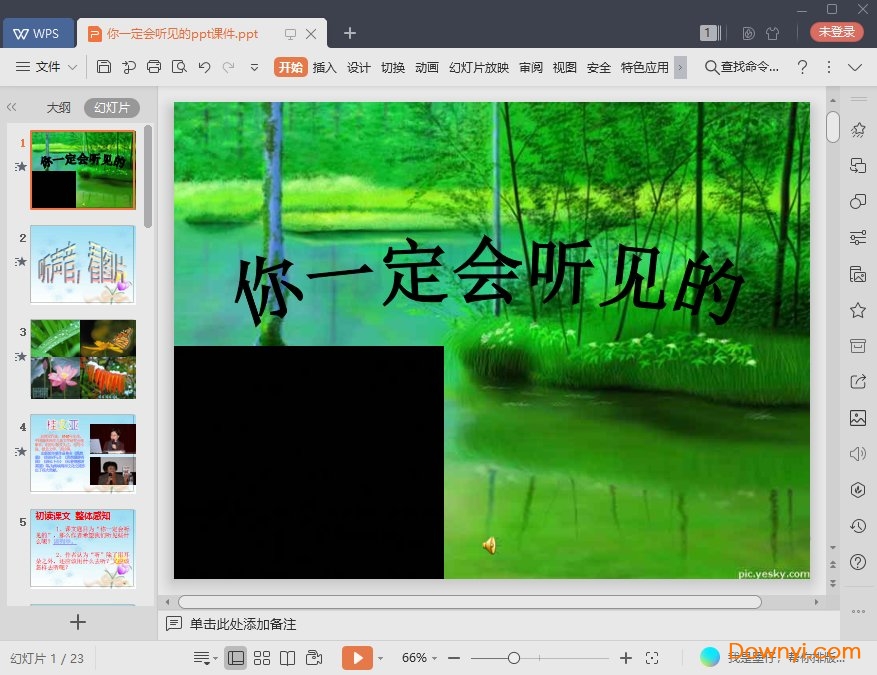Enable reading view from status bar
The image size is (877, 675).
289,657
